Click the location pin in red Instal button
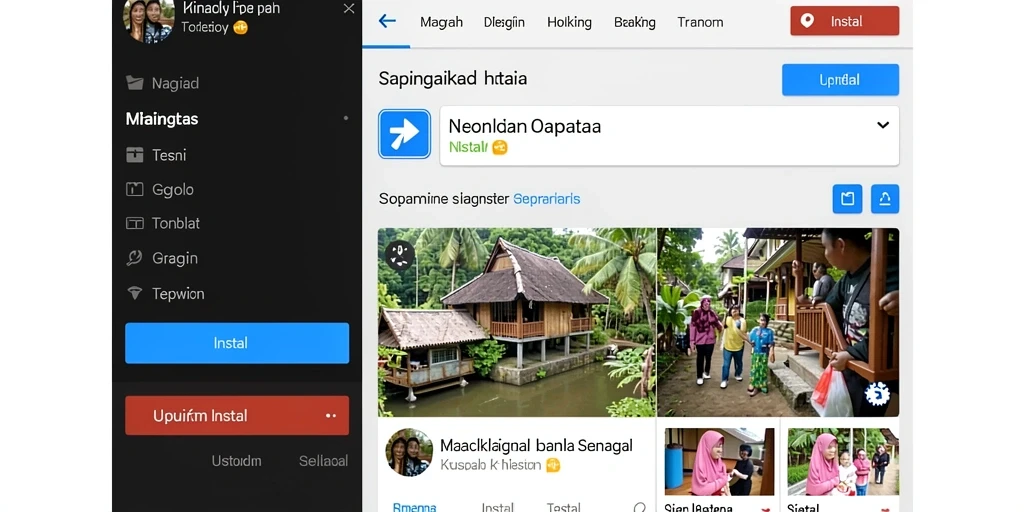The width and height of the screenshot is (1024, 512). (x=807, y=21)
